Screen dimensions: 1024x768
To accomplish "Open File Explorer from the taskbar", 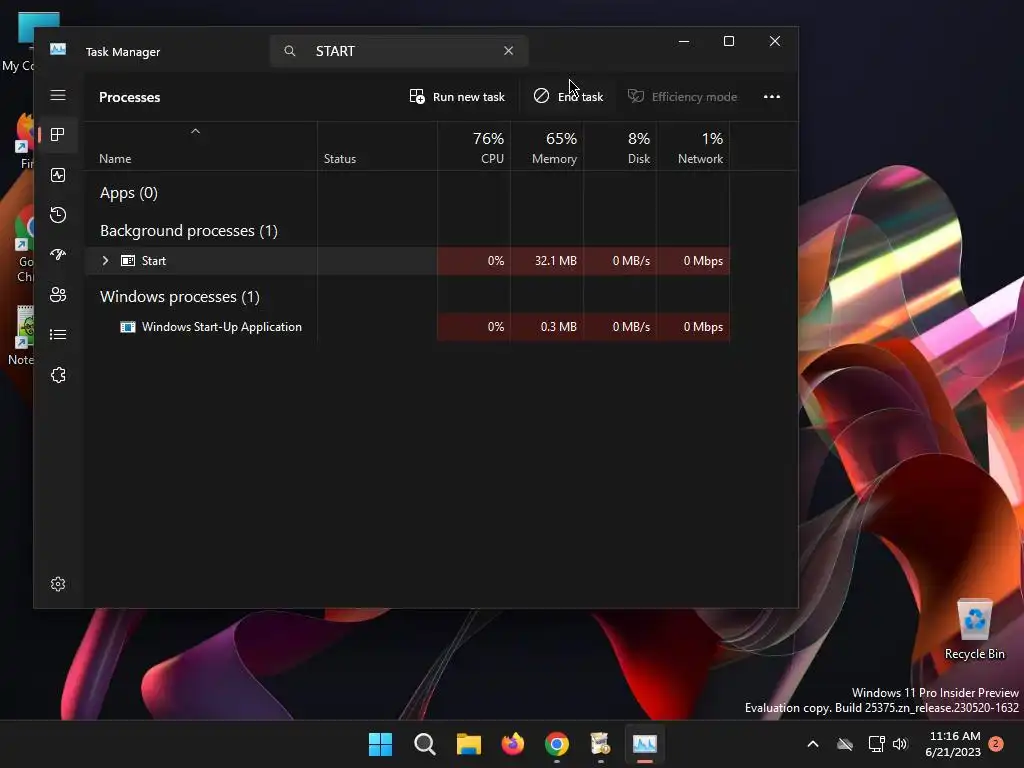I will point(469,744).
